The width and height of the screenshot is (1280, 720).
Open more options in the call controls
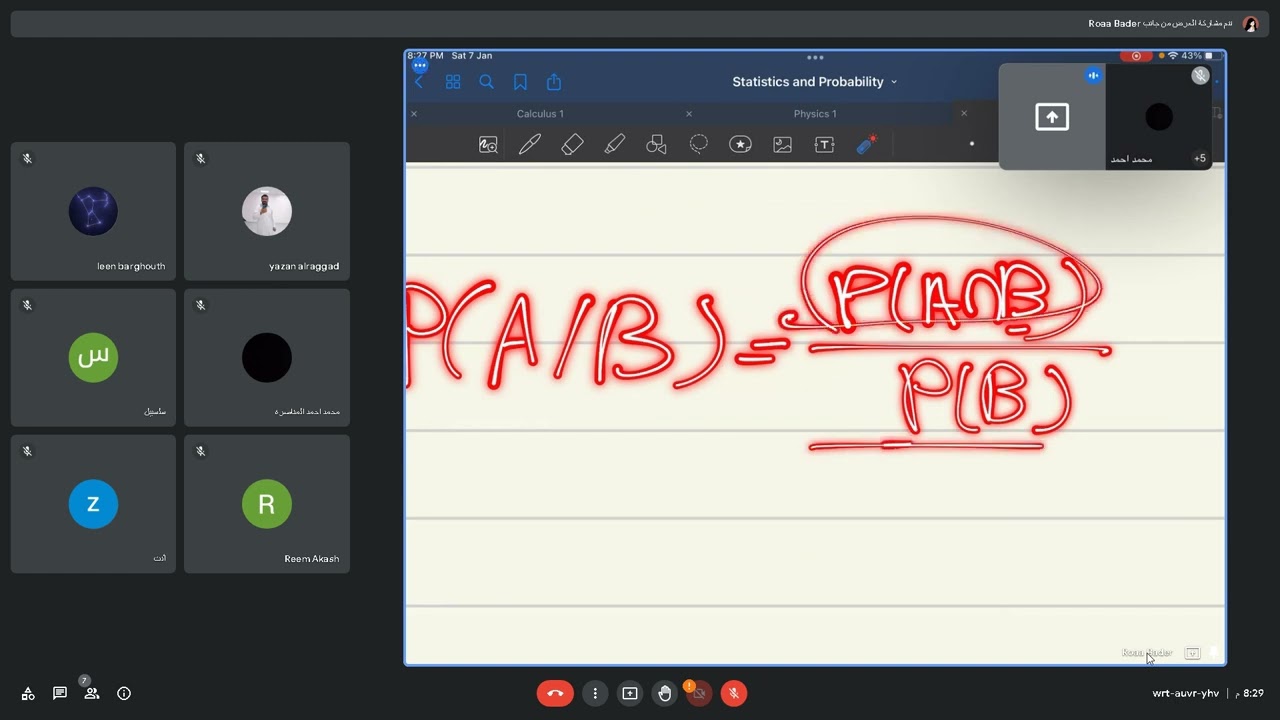[x=595, y=693]
